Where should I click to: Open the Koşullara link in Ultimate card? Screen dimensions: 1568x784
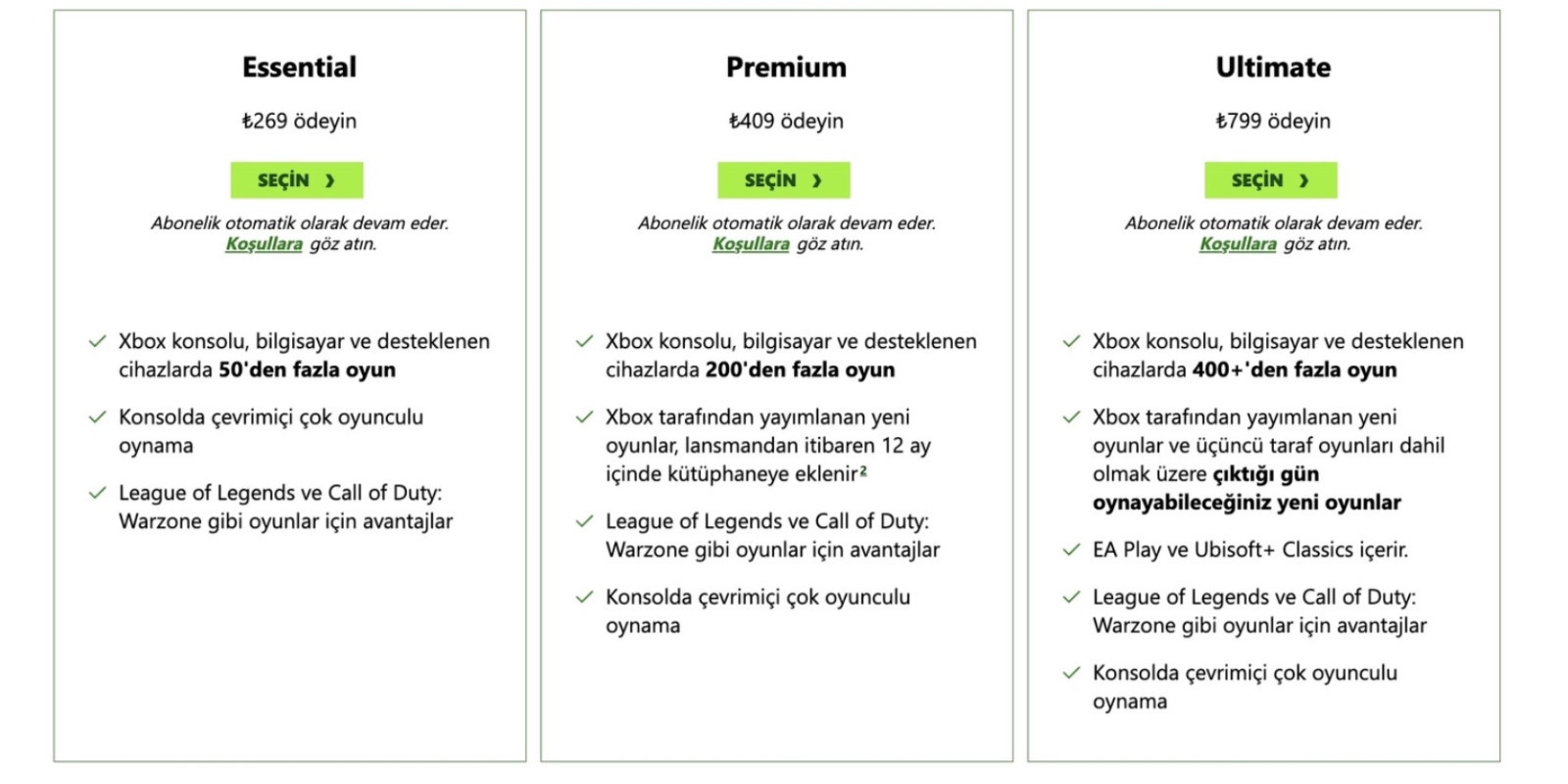(1238, 244)
